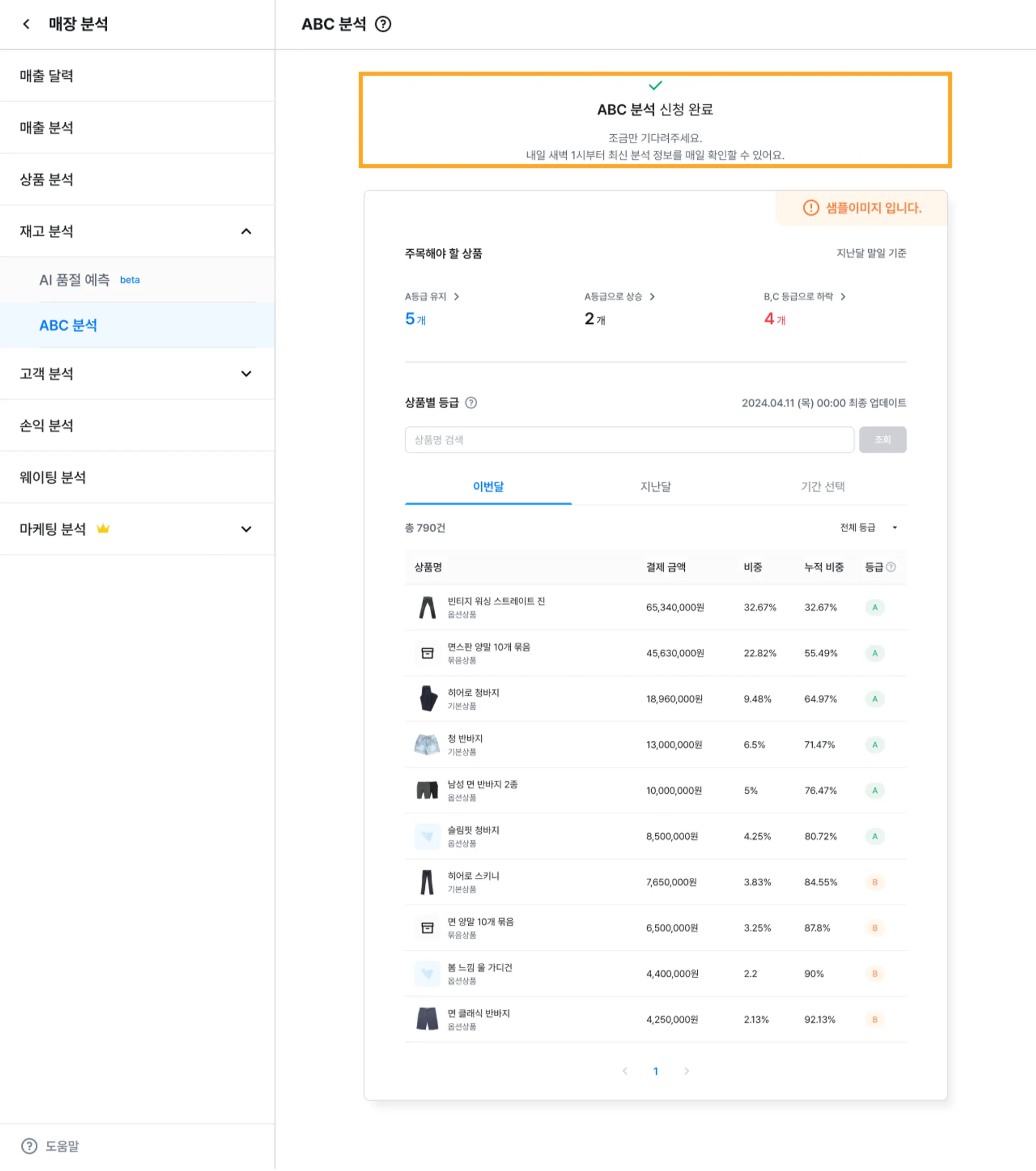
Task: Open the B,C 등급으로 하락 link
Action: [x=804, y=296]
